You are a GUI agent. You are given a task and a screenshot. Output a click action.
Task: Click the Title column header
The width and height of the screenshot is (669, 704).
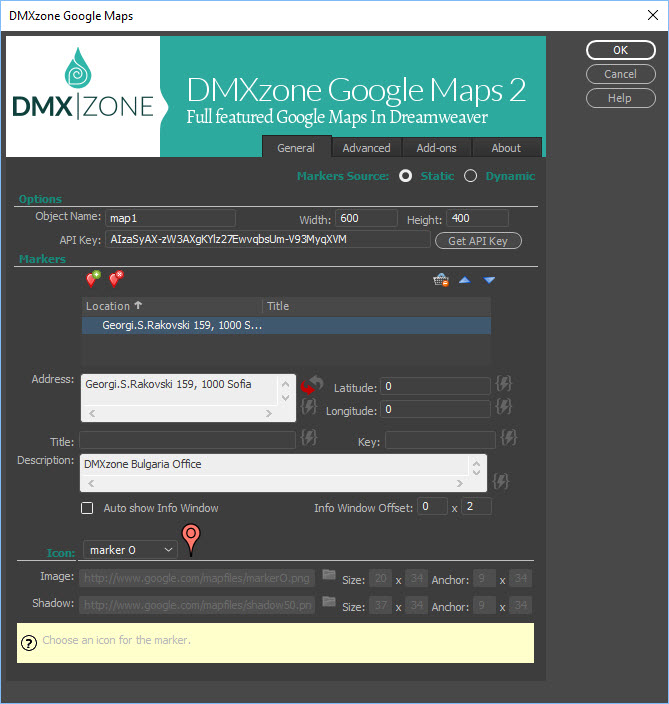376,306
